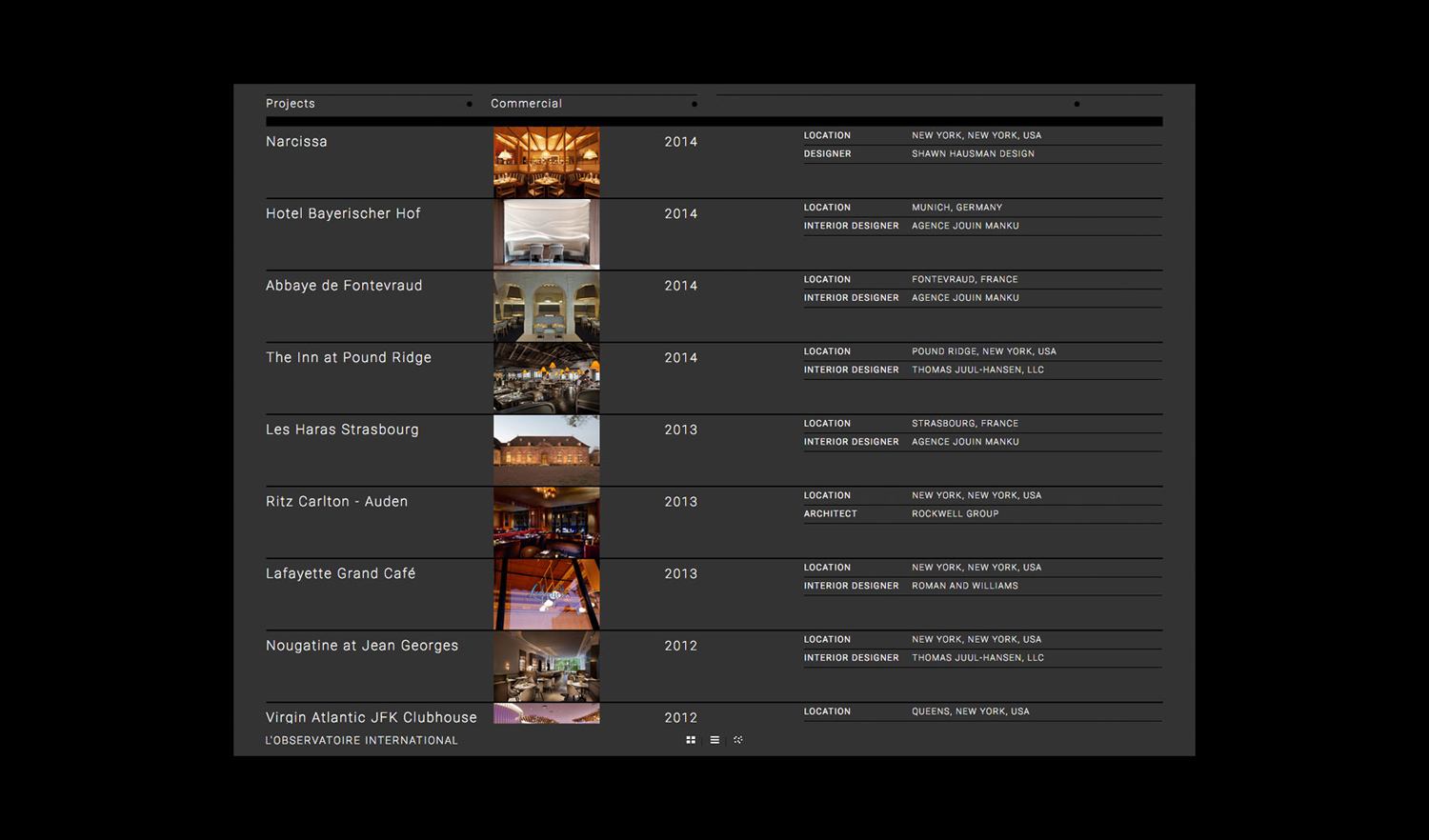Click the 2013 year in Lafayette Grand Café row
1429x840 pixels.
pyautogui.click(x=681, y=574)
